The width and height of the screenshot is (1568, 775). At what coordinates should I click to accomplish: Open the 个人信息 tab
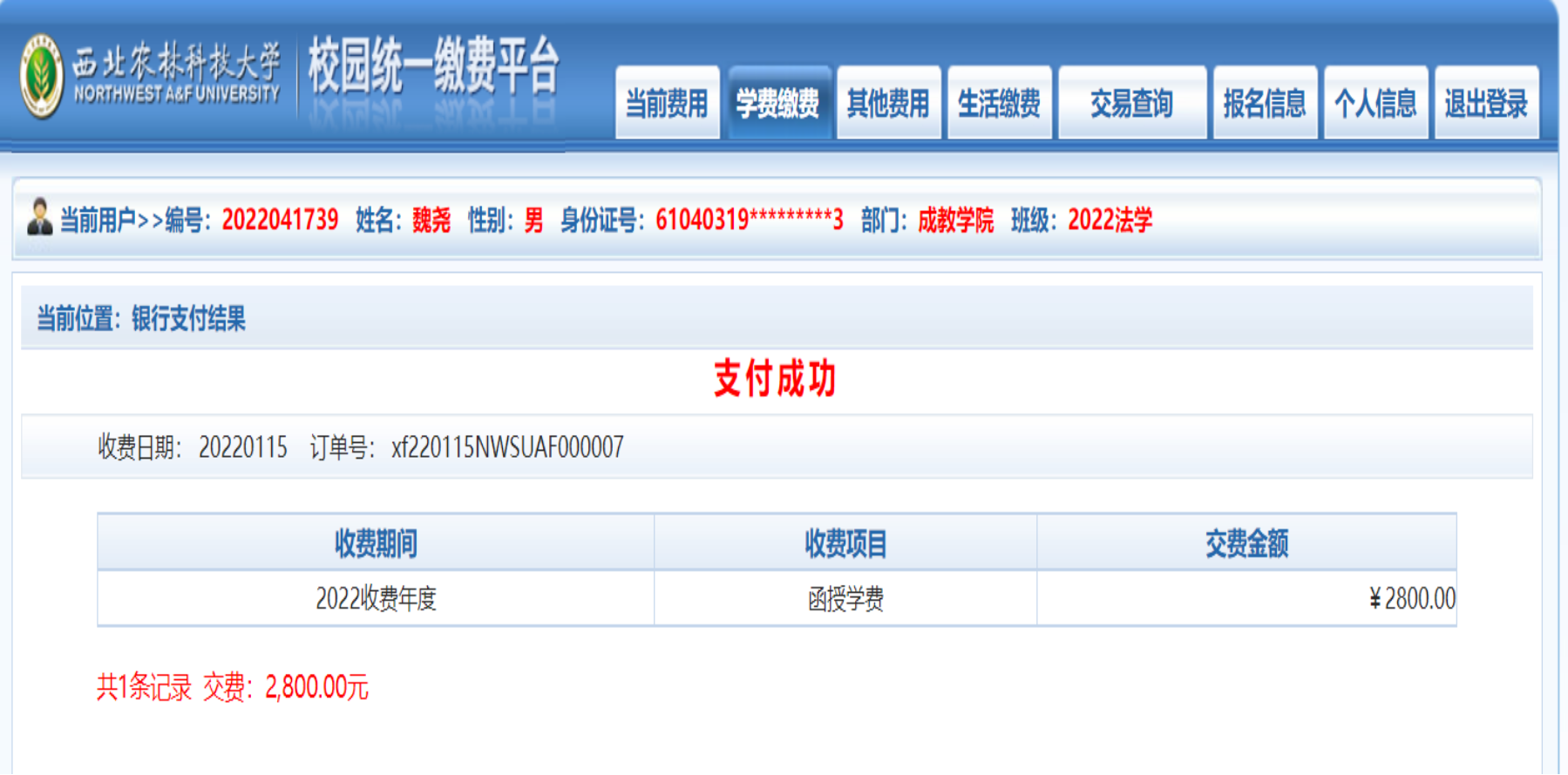click(1375, 104)
